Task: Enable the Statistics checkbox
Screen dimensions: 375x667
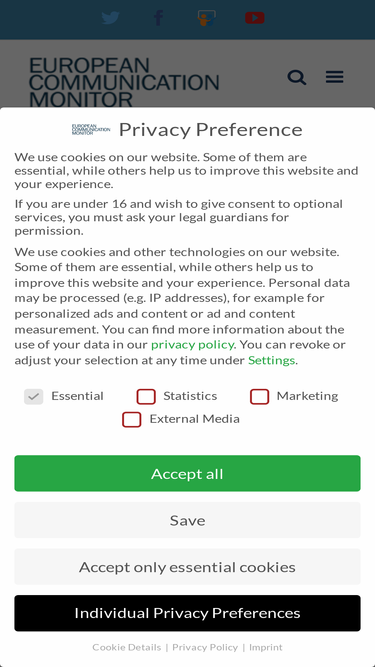Action: (146, 396)
